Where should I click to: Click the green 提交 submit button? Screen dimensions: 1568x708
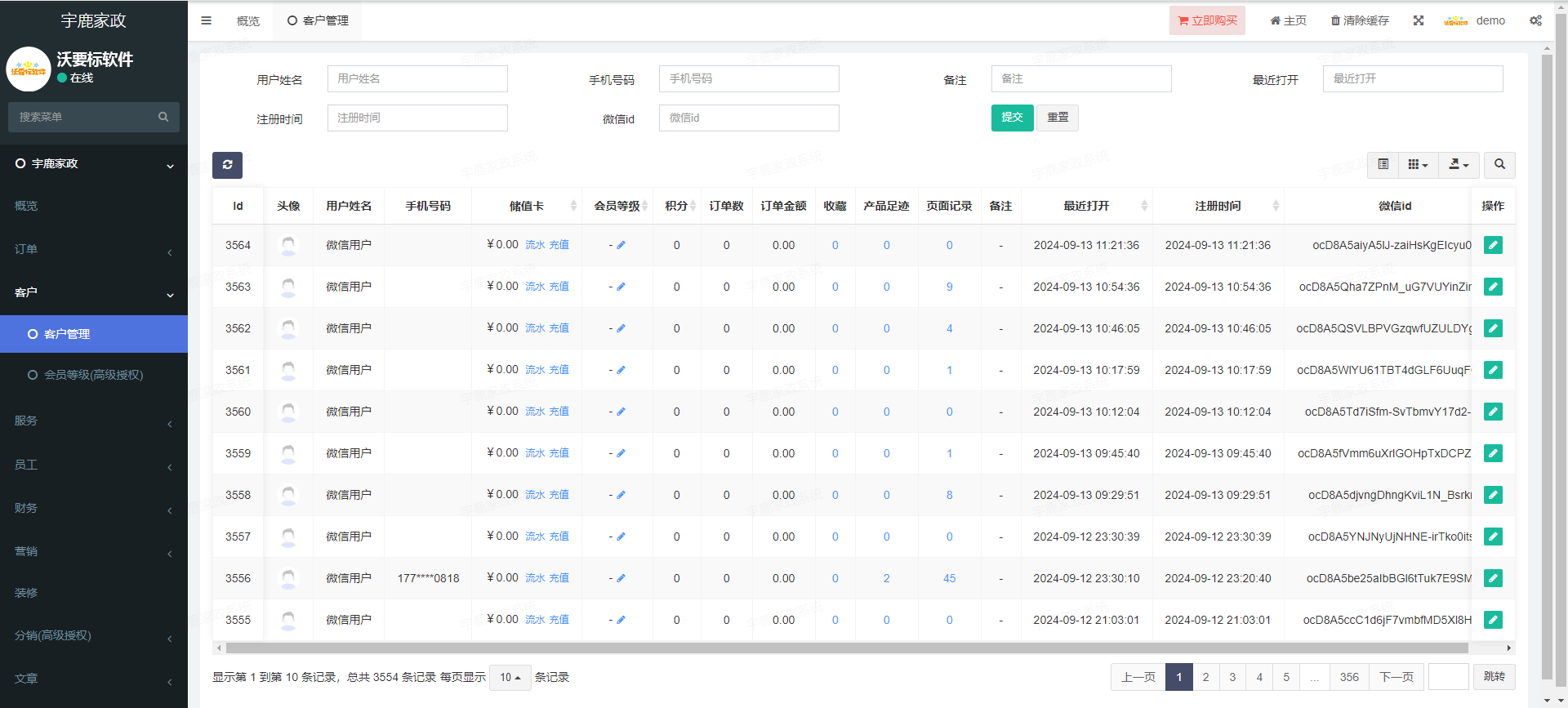1012,118
